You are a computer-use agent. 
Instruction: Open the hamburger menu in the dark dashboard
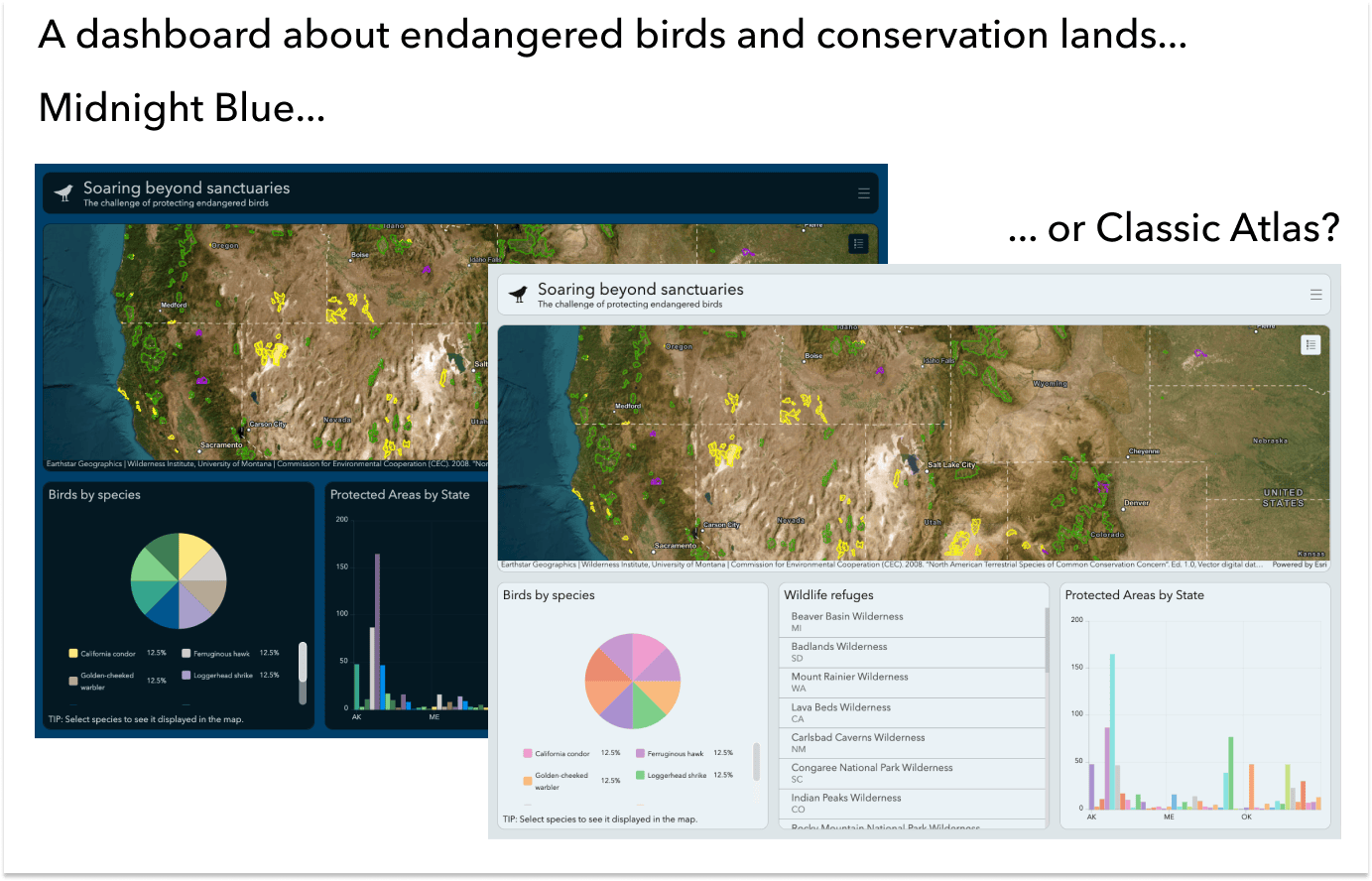point(864,193)
